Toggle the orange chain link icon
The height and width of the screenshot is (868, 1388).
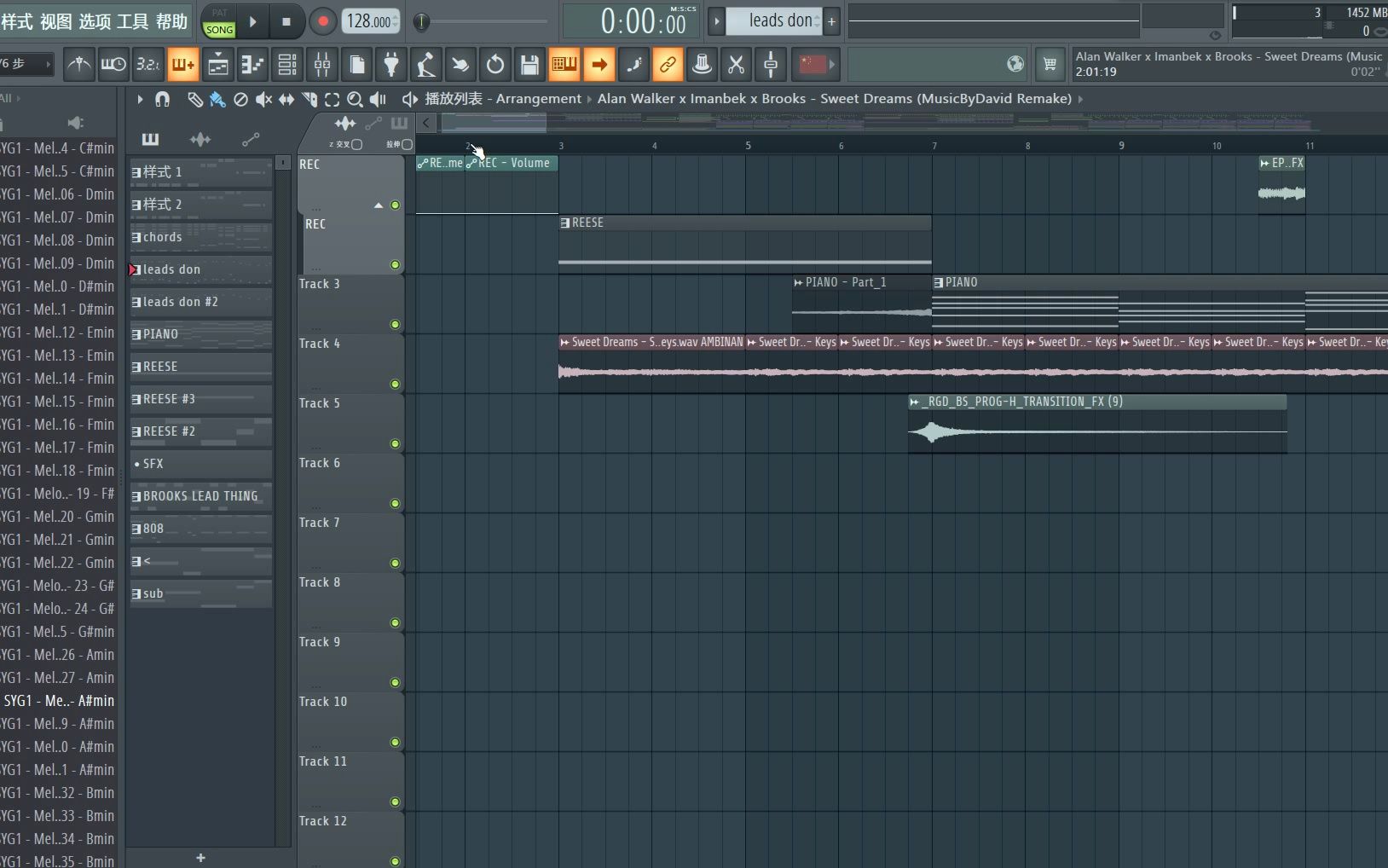point(668,64)
